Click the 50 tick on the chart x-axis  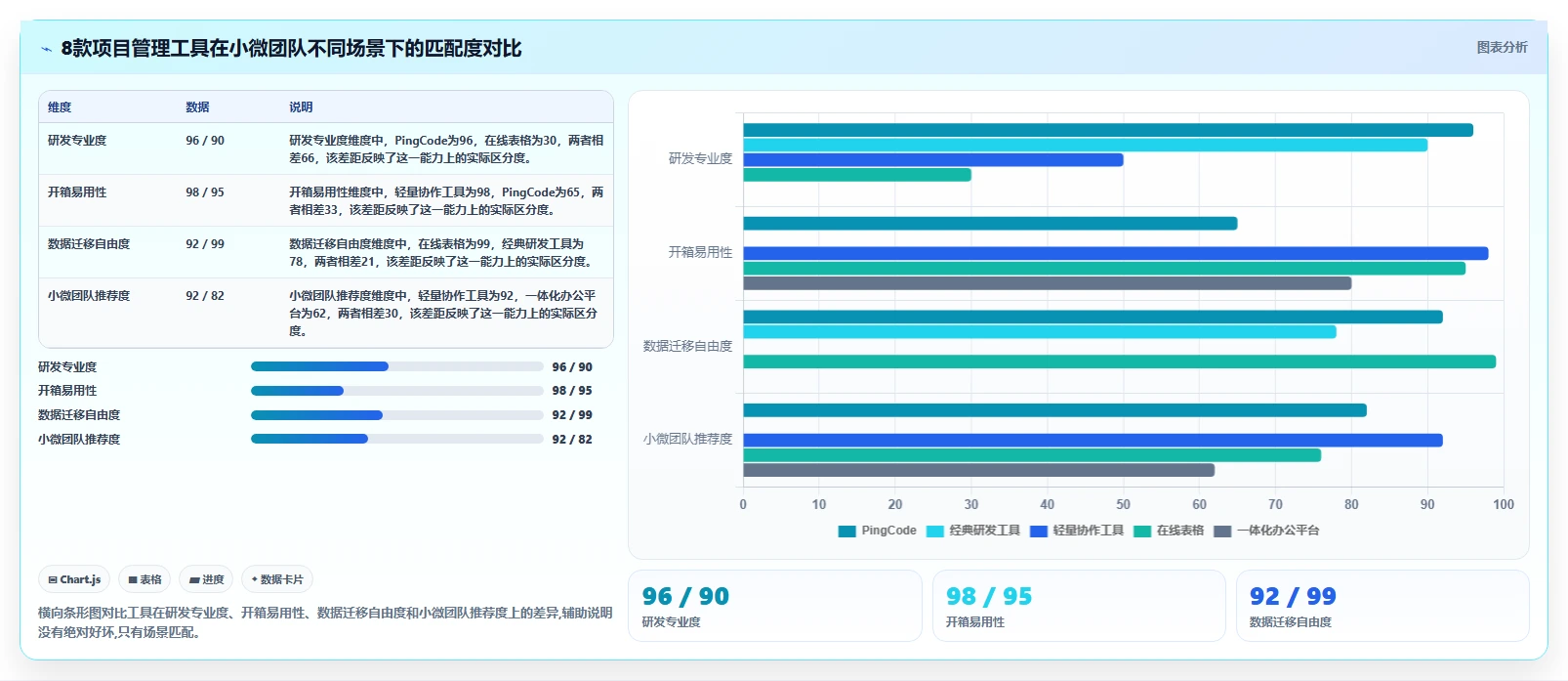(1123, 504)
